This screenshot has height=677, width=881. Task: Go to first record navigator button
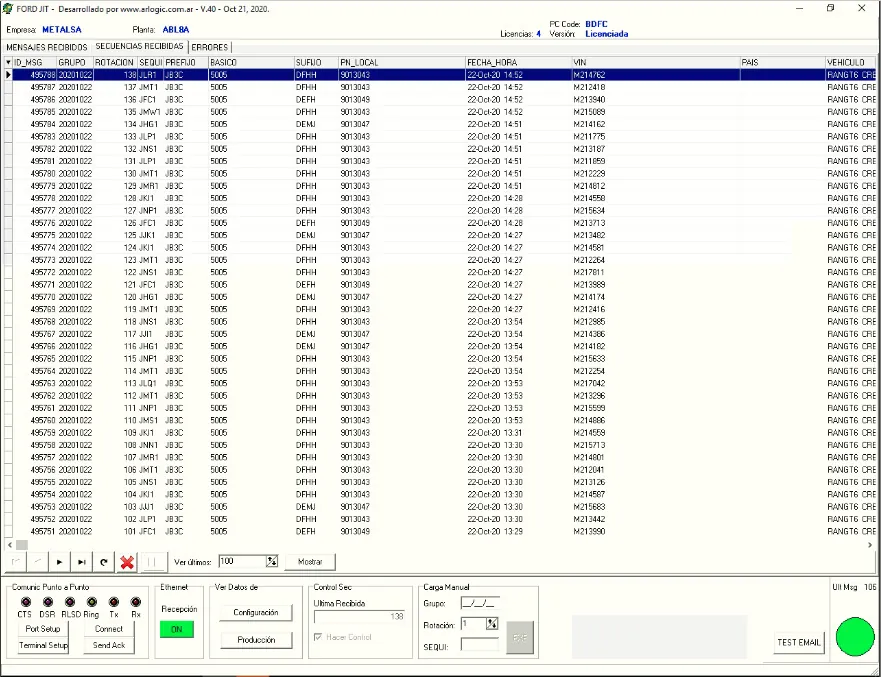coord(16,562)
